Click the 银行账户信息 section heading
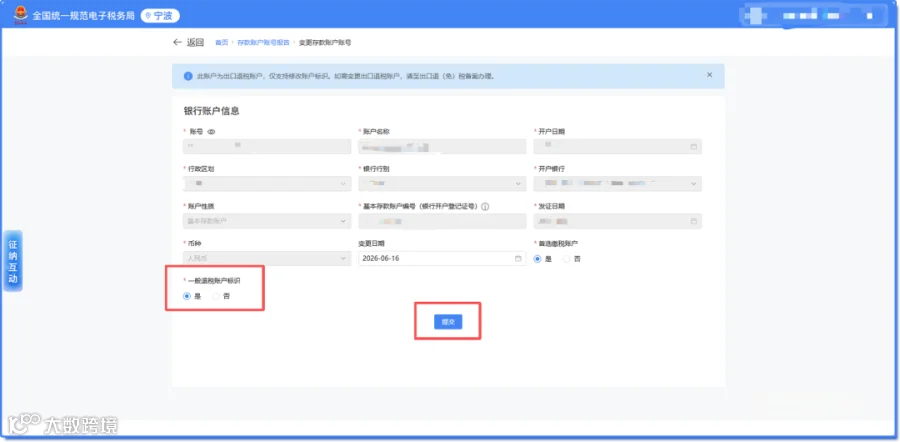The image size is (900, 442). [211, 111]
